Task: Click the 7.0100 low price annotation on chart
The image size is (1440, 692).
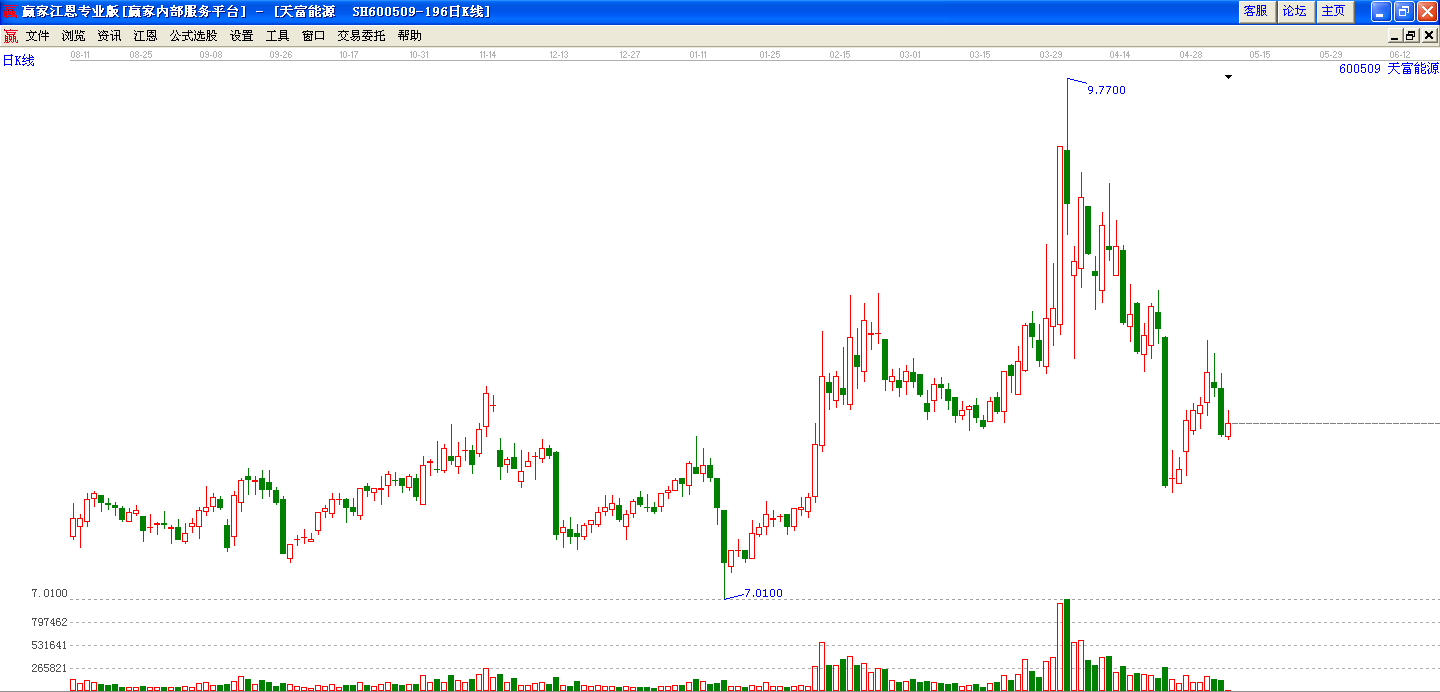Action: click(763, 593)
